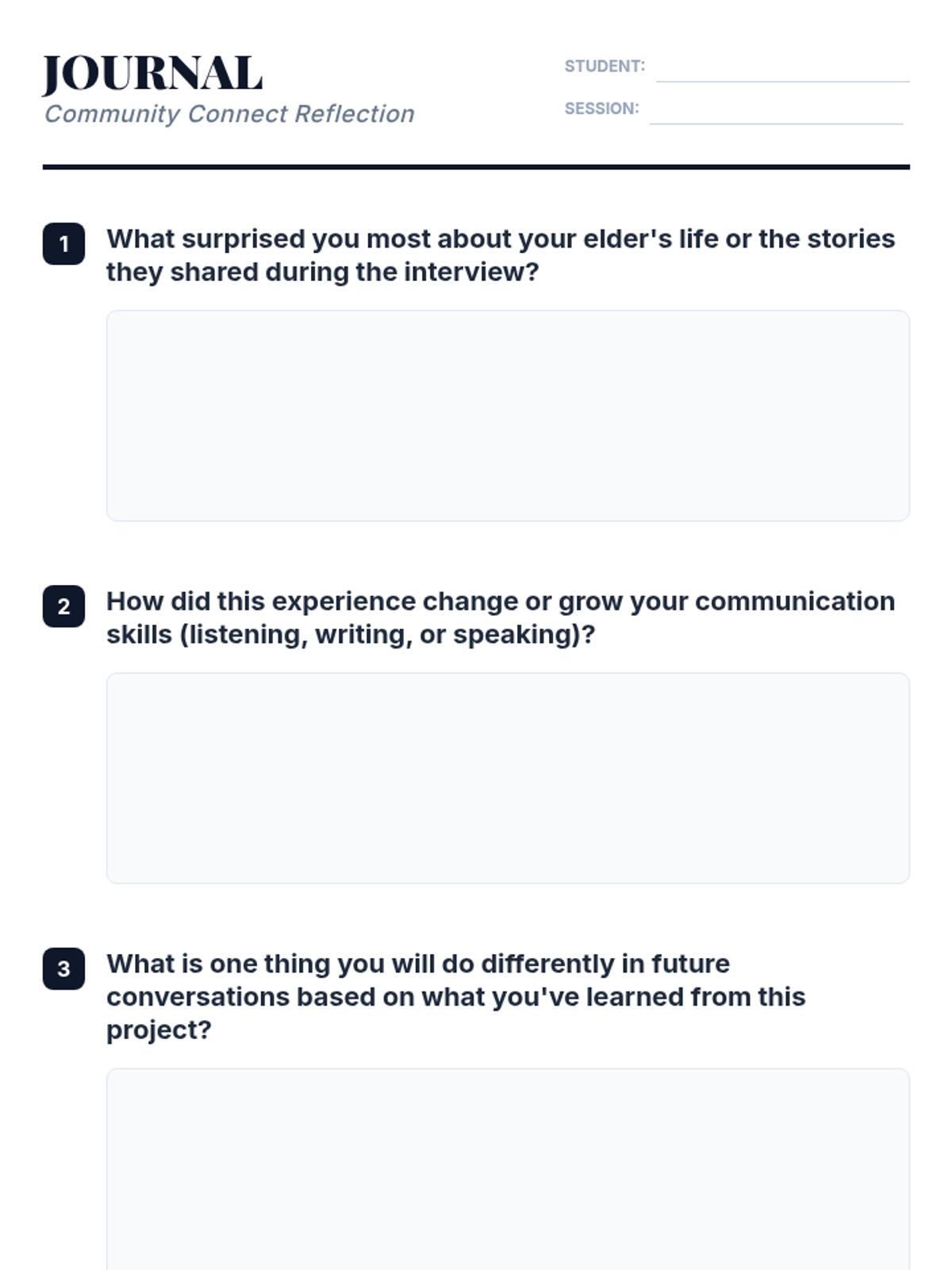This screenshot has height=1270, width=952.
Task: Click the SESSION input line
Action: (776, 112)
